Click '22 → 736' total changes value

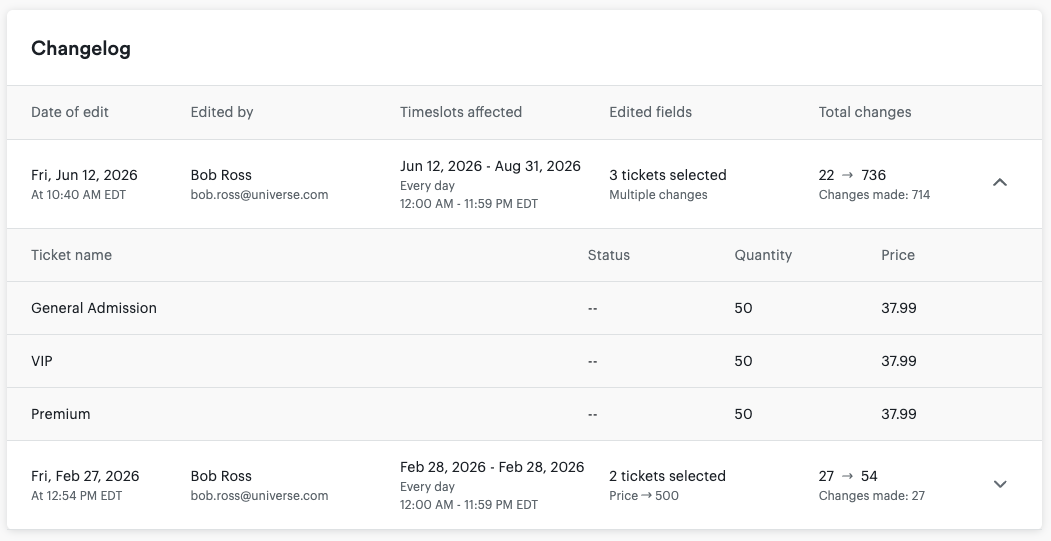coord(852,175)
